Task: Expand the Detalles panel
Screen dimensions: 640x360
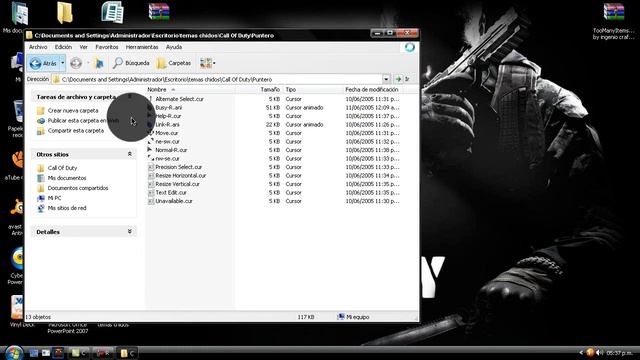Action: point(130,232)
